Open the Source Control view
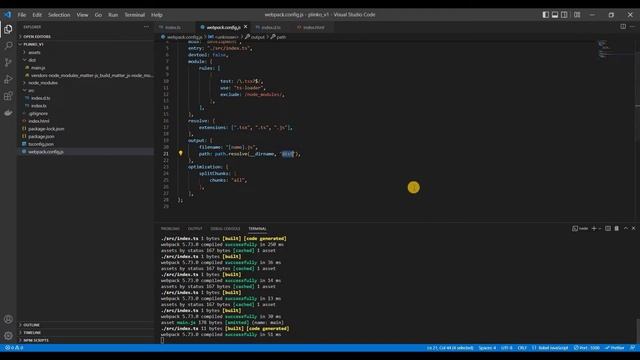Screen dimensions: 640x360 click(x=8, y=62)
